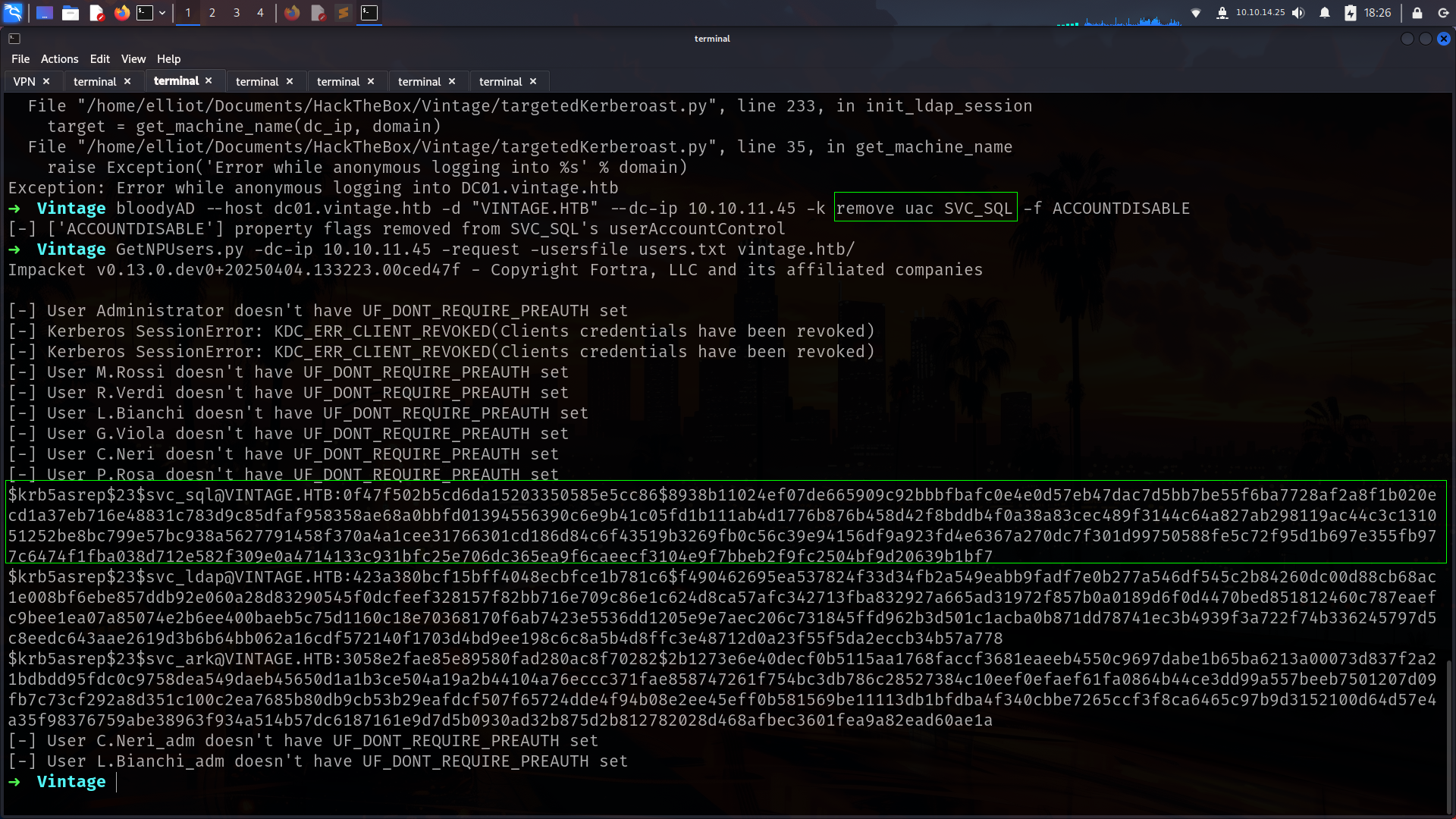Image resolution: width=1456 pixels, height=819 pixels.
Task: Lock the screen with the padlock icon
Action: (x=1417, y=13)
